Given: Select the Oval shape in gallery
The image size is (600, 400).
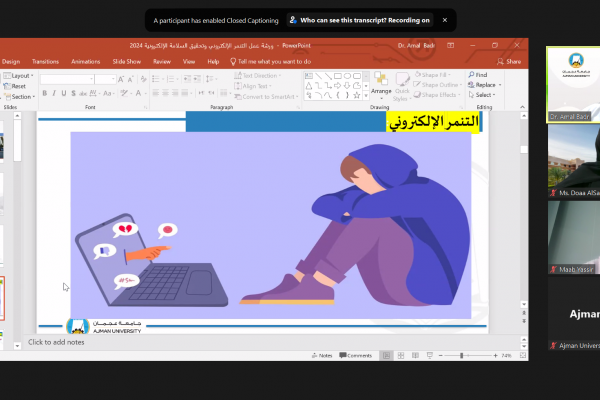Looking at the screenshot, I should pos(347,76).
